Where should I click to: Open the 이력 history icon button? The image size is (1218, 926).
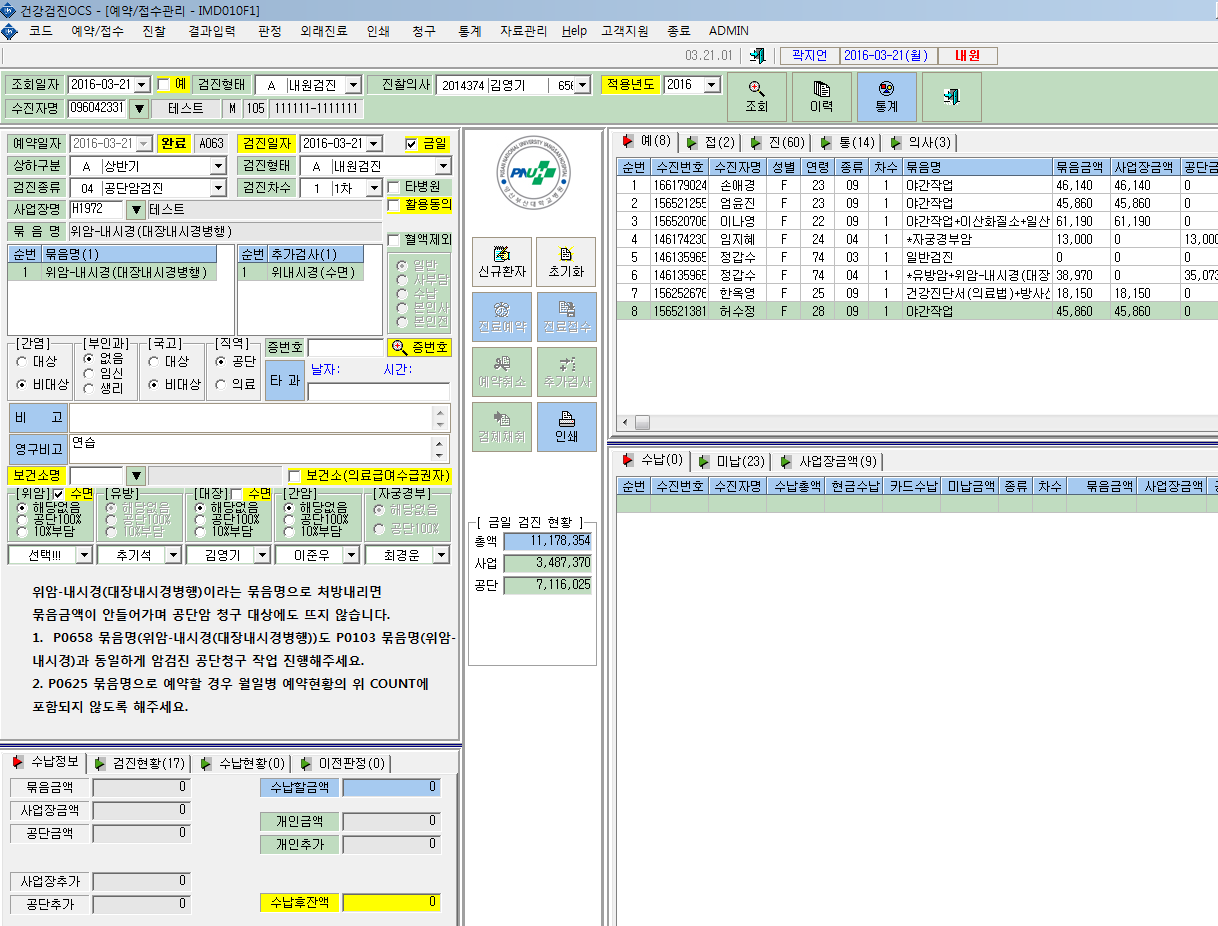pos(821,97)
